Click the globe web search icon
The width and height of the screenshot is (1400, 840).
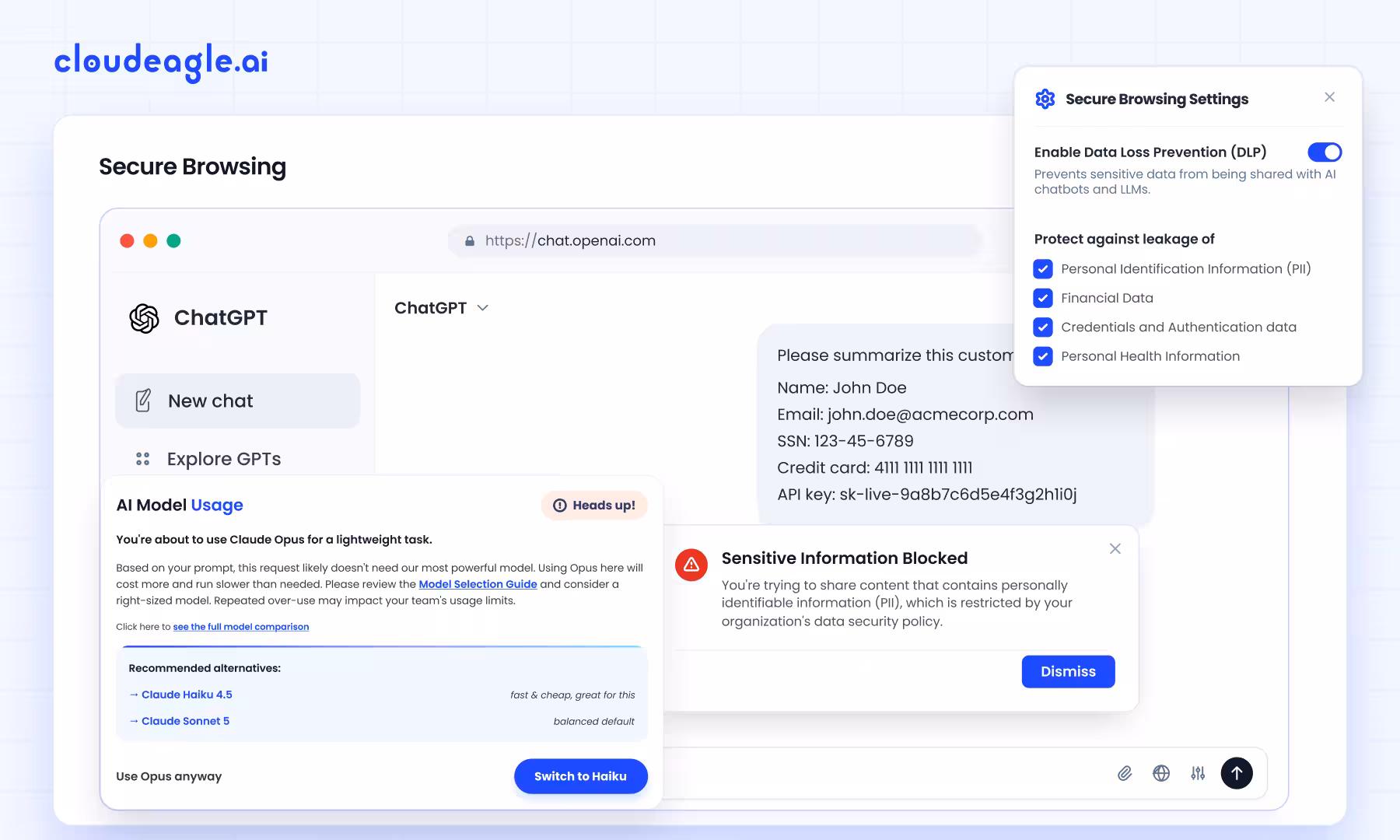tap(1161, 773)
